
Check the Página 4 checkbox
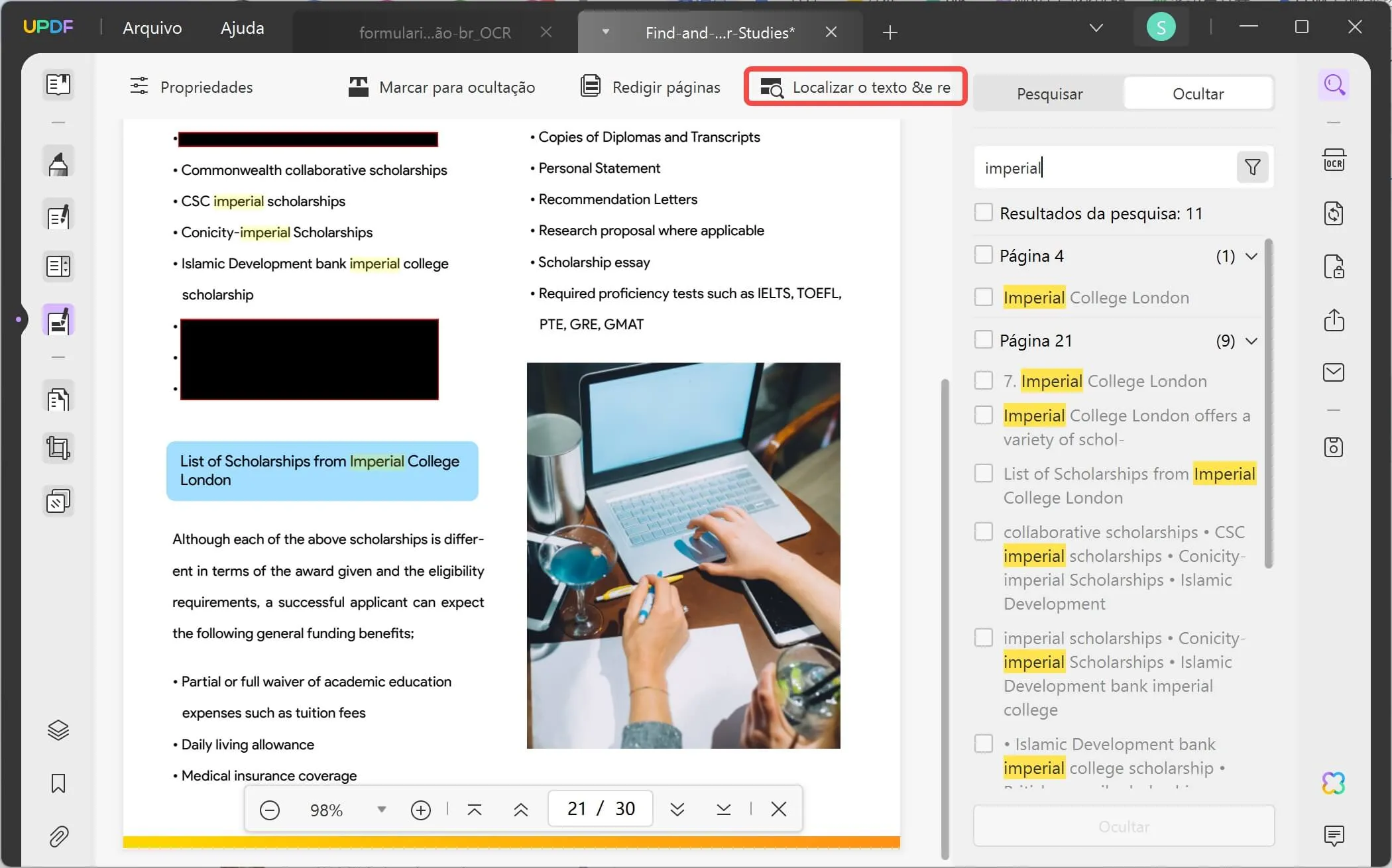(x=984, y=255)
